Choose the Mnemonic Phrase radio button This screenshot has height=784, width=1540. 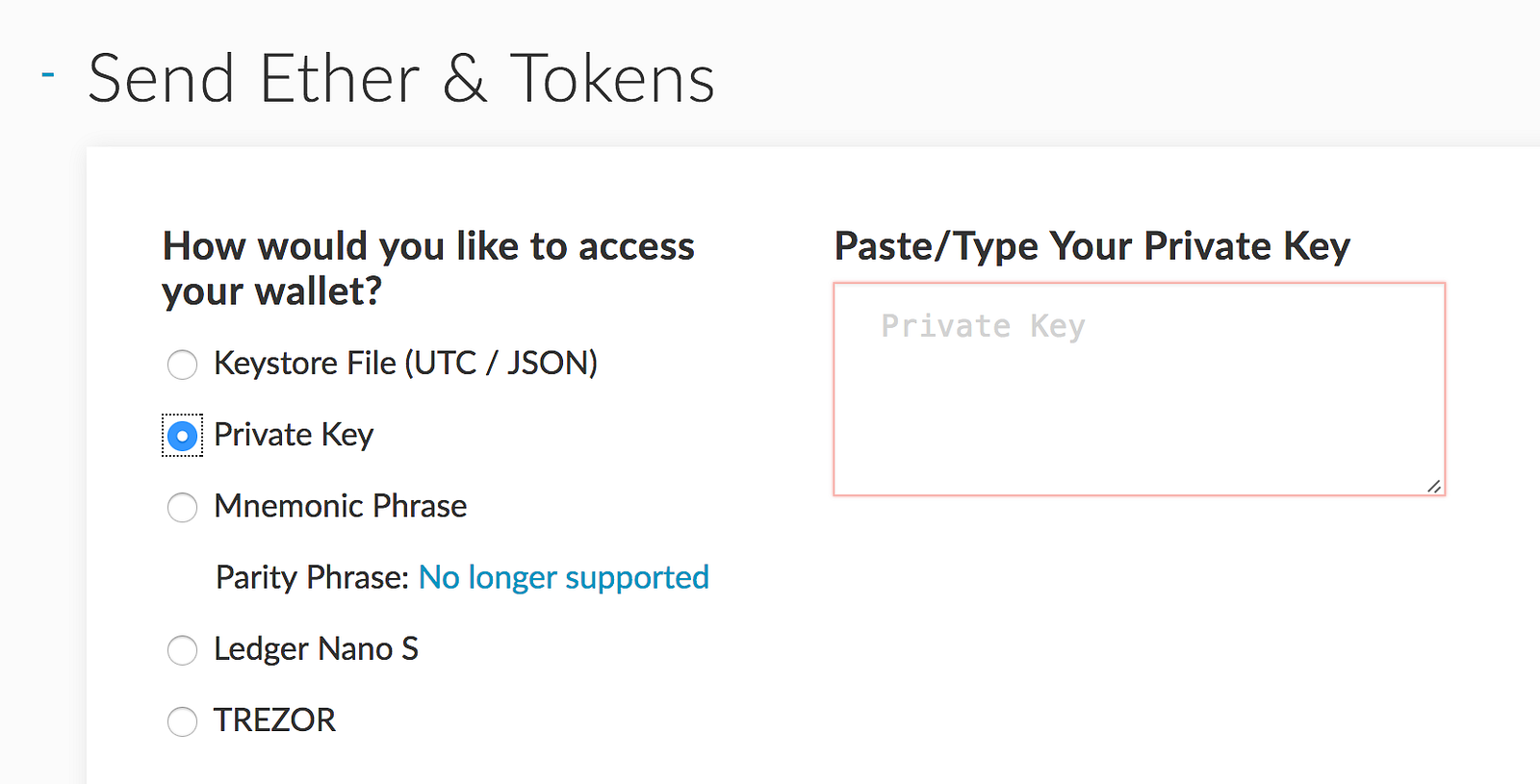tap(182, 507)
